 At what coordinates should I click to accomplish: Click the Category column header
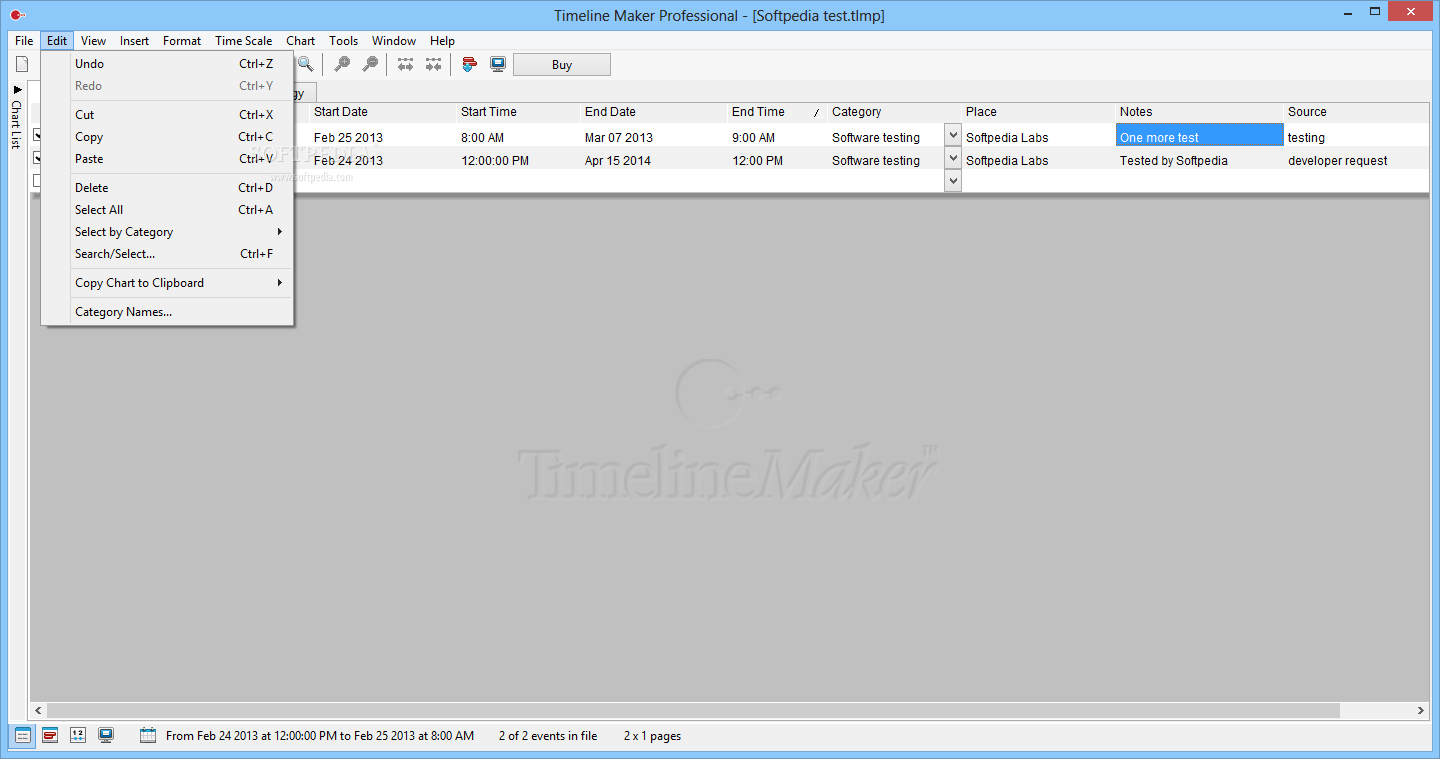(893, 112)
